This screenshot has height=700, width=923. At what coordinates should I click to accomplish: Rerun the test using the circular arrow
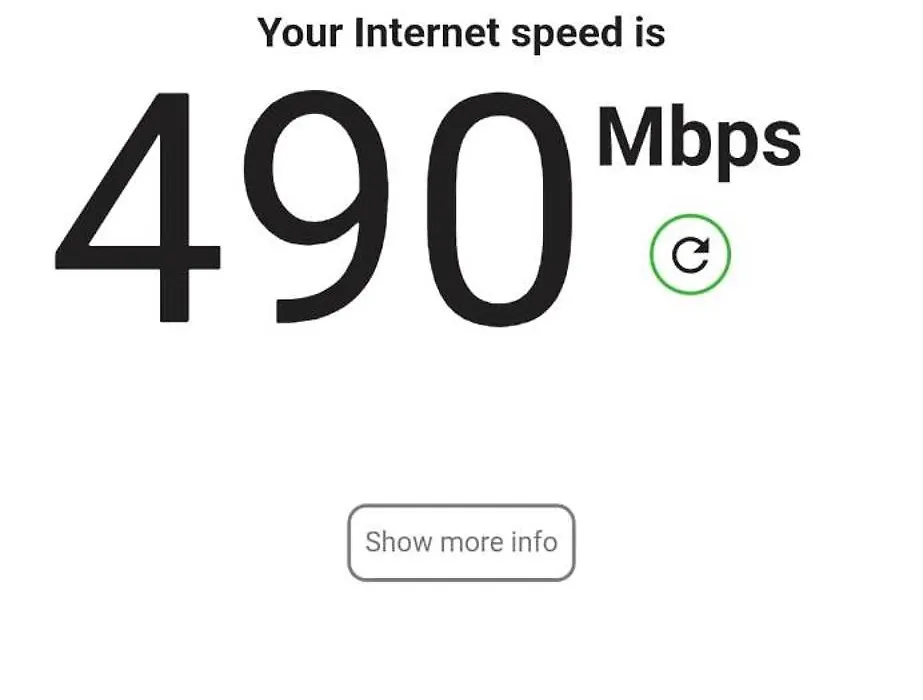[690, 254]
